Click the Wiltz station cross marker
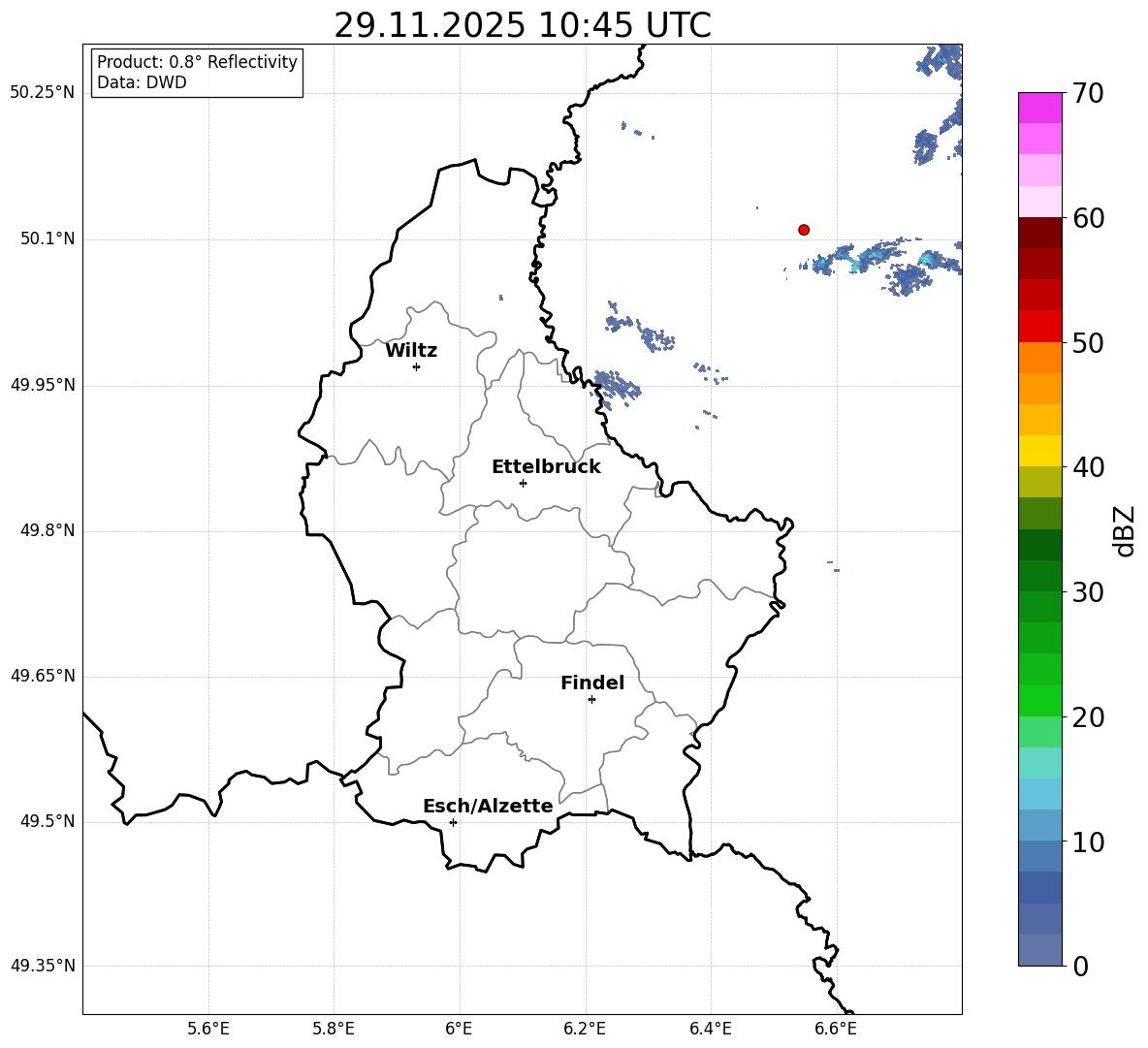 [x=417, y=366]
